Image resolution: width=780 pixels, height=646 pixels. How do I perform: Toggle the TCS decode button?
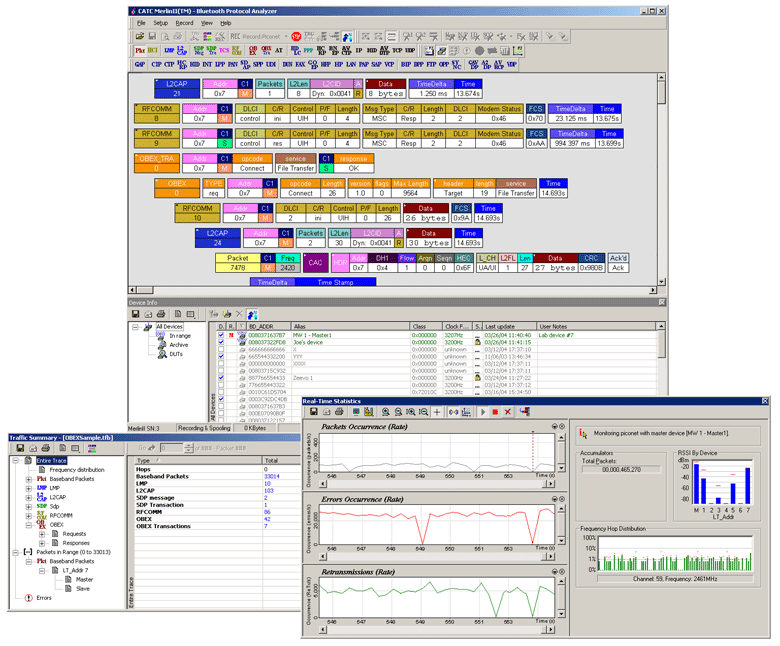click(x=224, y=51)
